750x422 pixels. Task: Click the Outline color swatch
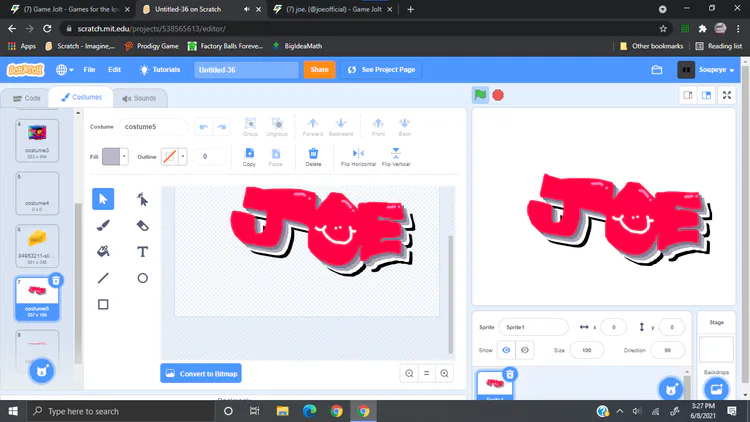(170, 156)
